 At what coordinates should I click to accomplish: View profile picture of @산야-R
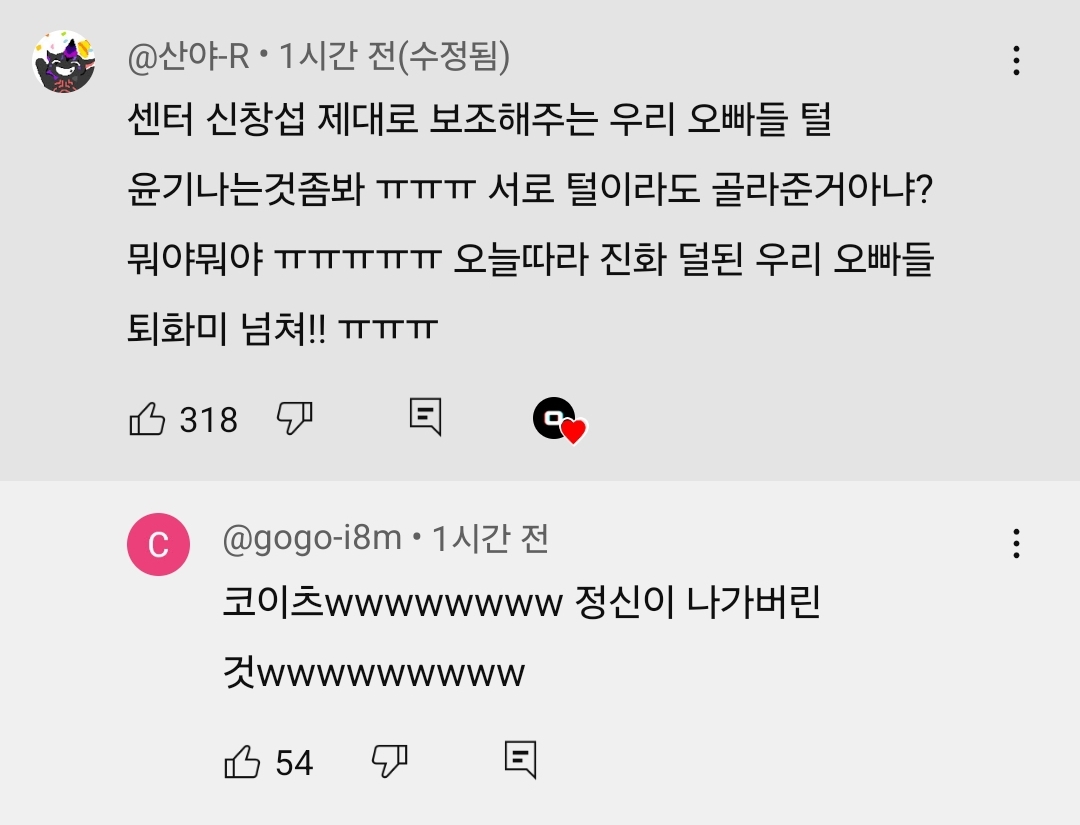(x=64, y=61)
